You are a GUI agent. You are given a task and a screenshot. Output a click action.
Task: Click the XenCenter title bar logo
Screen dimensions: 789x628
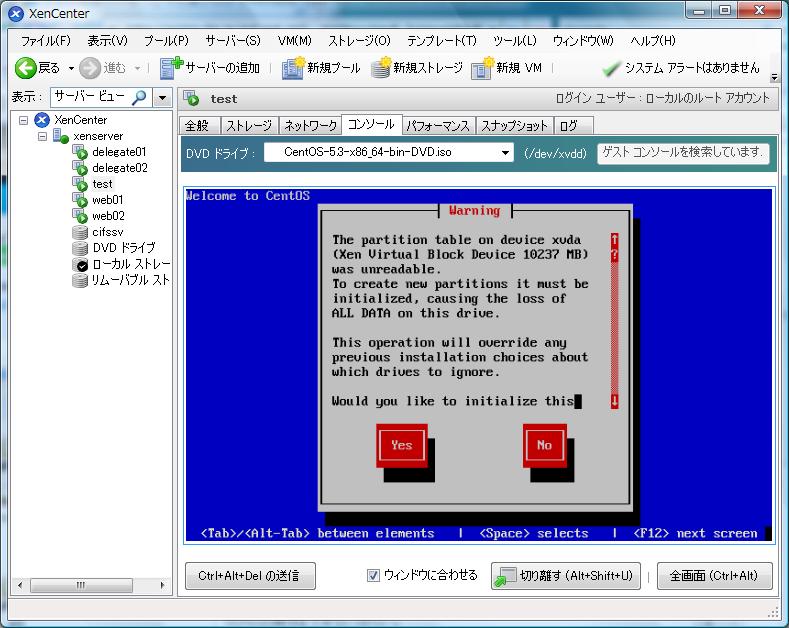tap(16, 14)
